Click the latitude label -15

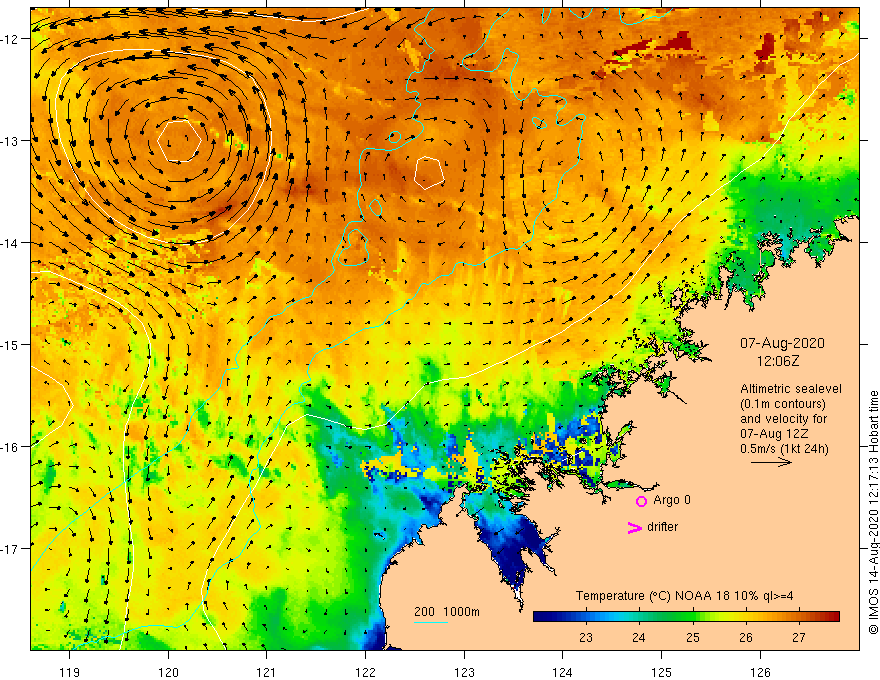(x=11, y=345)
